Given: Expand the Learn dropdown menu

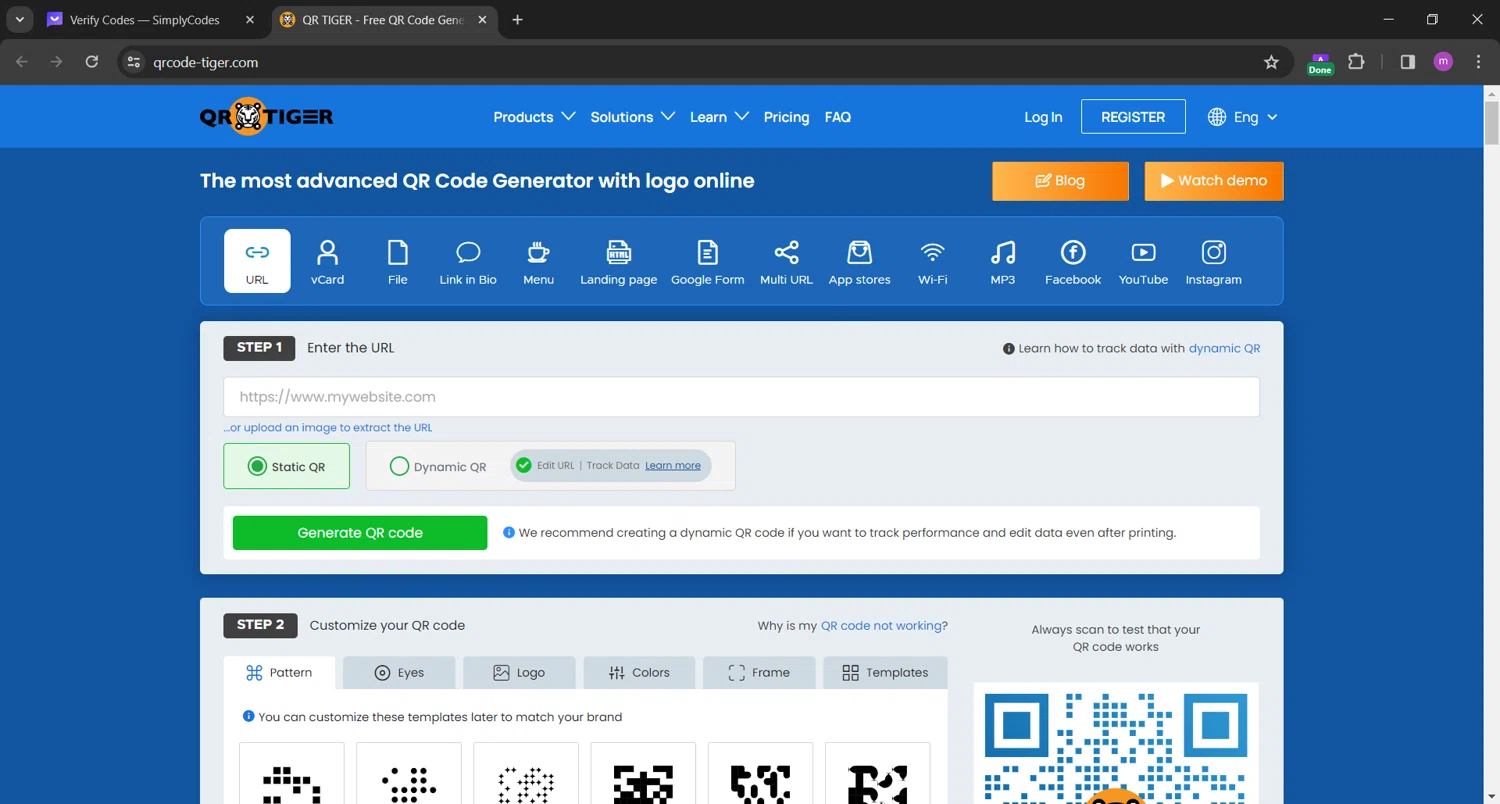Looking at the screenshot, I should [x=719, y=117].
